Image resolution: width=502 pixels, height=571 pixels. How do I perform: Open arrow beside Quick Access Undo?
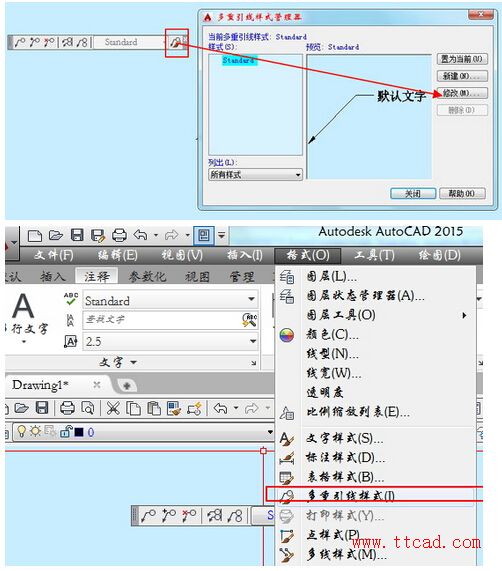pos(155,235)
